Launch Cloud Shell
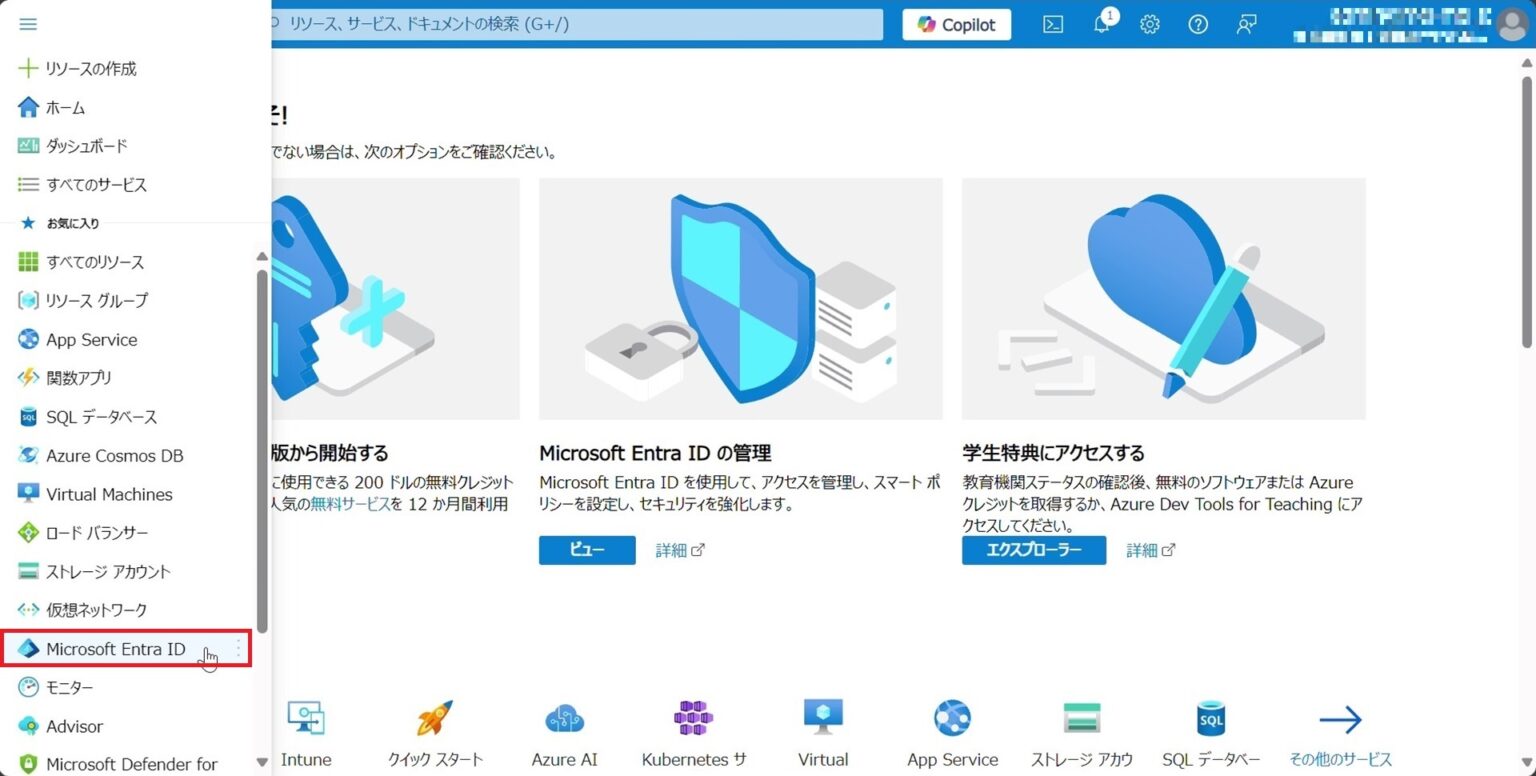1536x776 pixels. (x=1052, y=24)
